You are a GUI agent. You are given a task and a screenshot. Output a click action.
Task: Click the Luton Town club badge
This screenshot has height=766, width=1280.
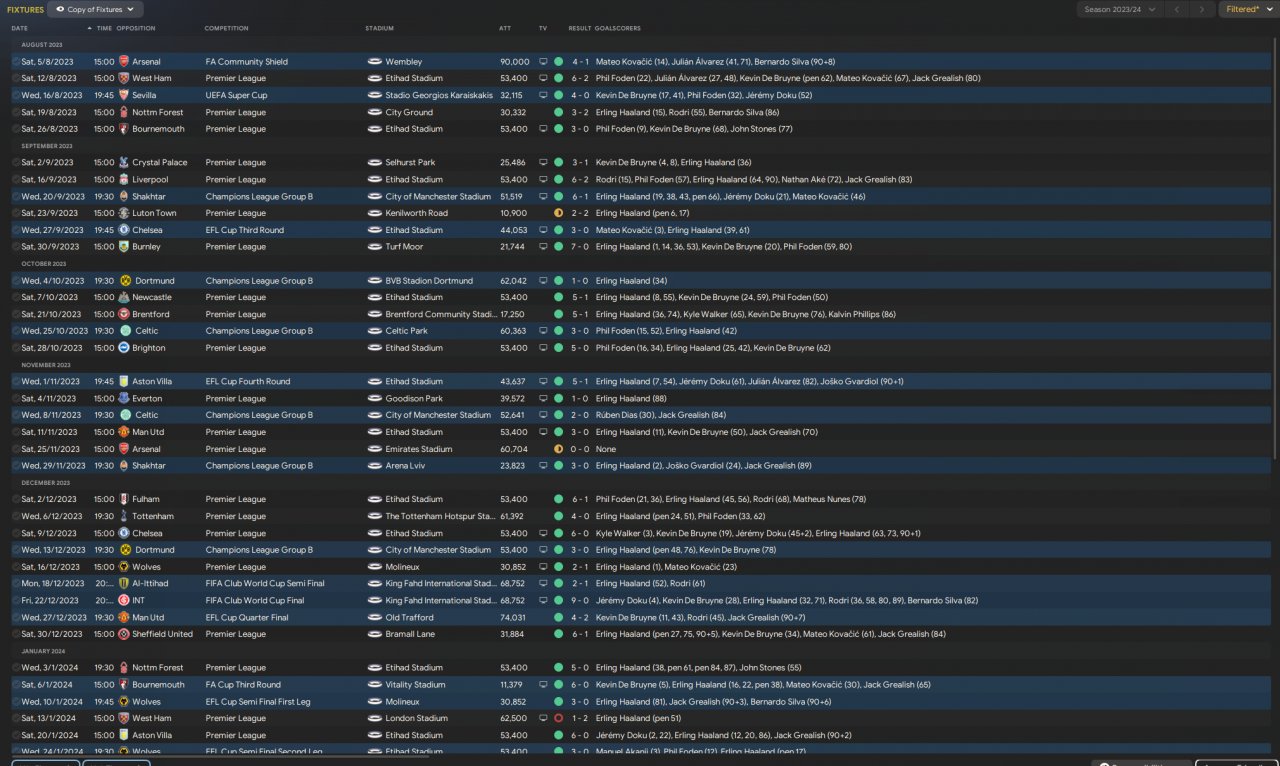pyautogui.click(x=124, y=213)
